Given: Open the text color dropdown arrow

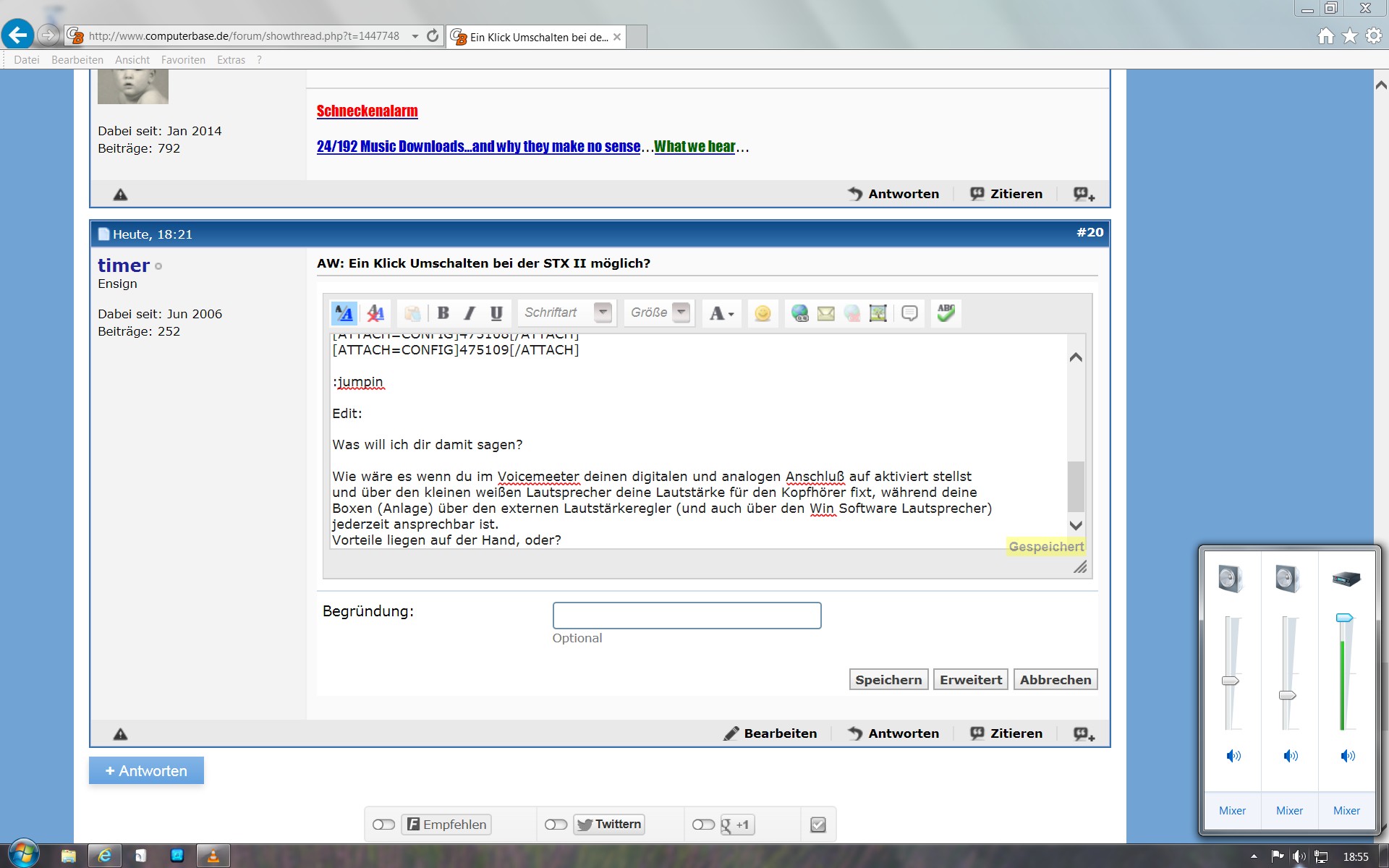Looking at the screenshot, I should tap(731, 314).
